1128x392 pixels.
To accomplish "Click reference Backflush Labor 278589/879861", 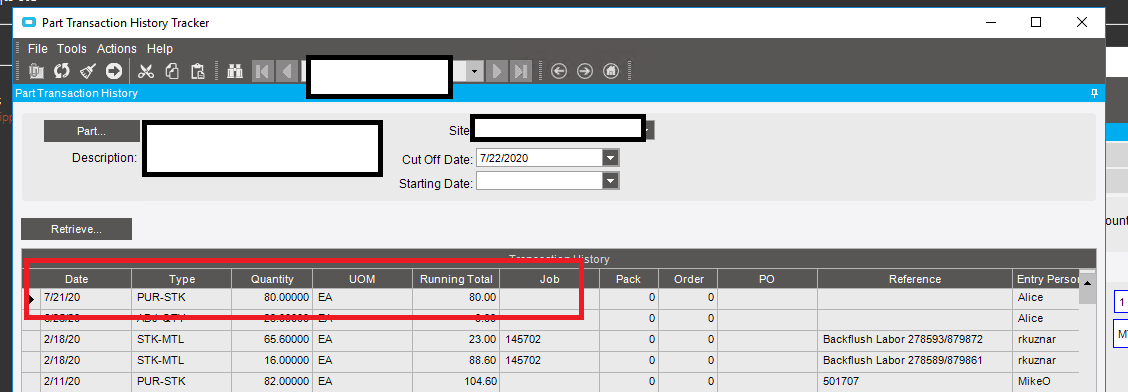I will pyautogui.click(x=914, y=360).
